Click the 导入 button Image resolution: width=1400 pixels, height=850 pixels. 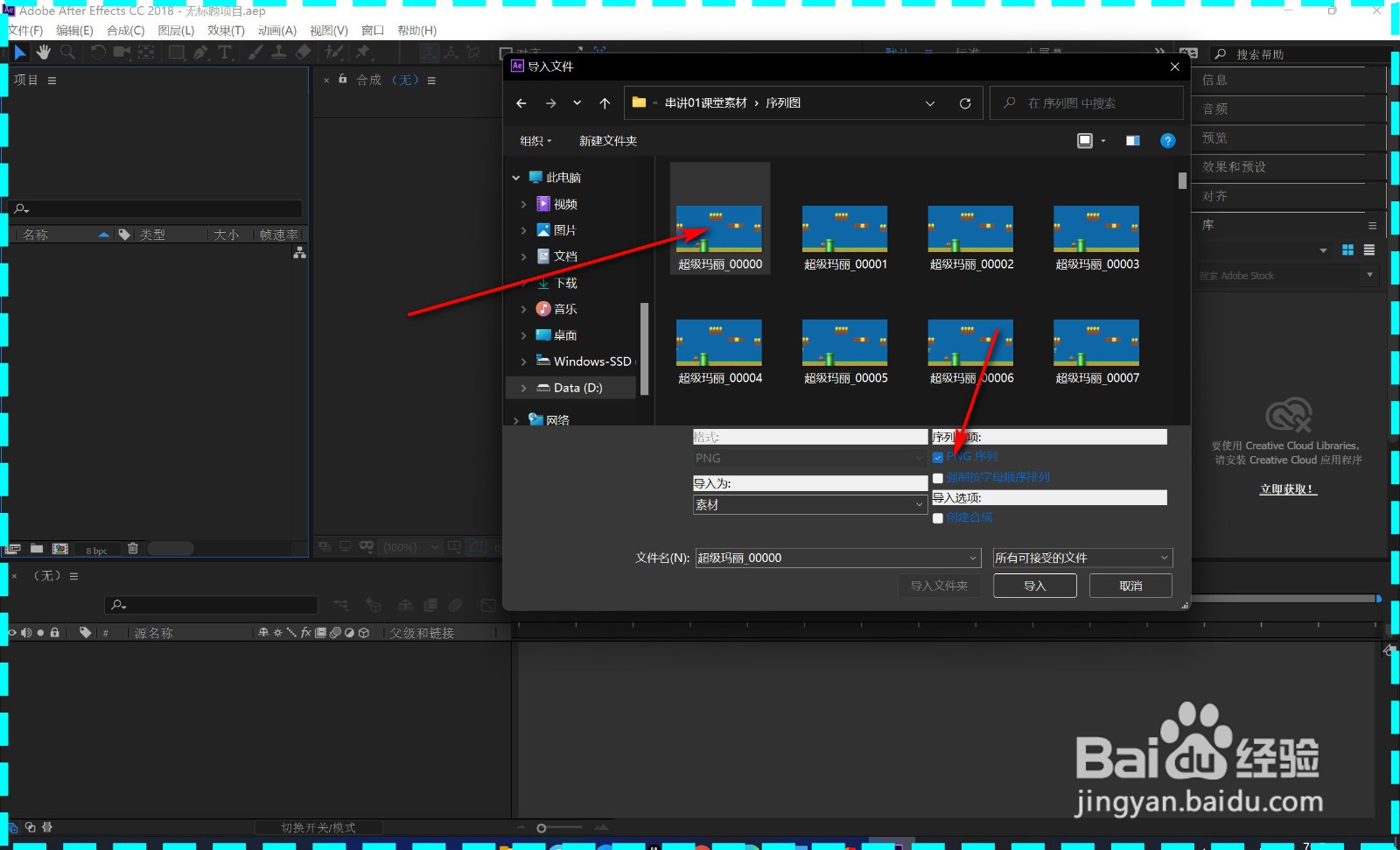(1035, 586)
